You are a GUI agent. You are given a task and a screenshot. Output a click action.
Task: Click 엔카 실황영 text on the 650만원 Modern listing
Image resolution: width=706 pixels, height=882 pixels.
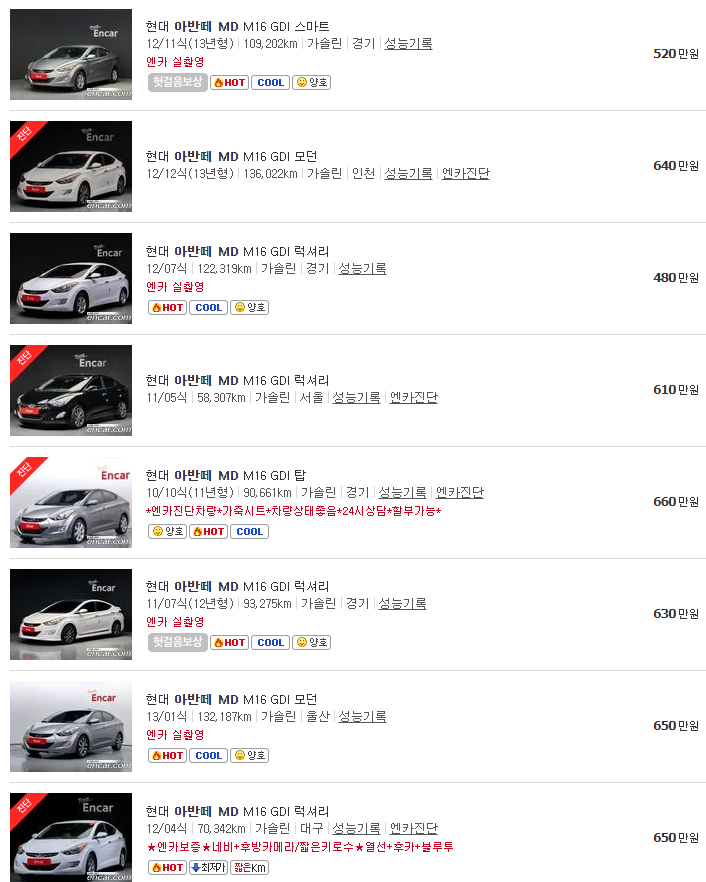coord(173,736)
